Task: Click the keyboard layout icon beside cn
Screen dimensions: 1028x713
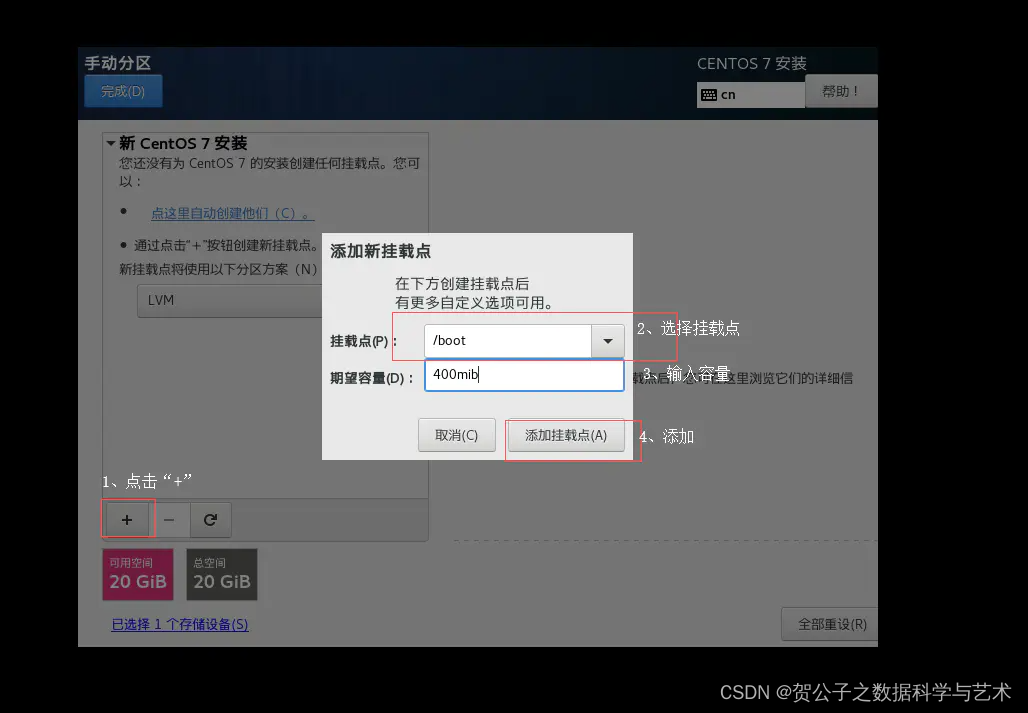Action: click(709, 95)
